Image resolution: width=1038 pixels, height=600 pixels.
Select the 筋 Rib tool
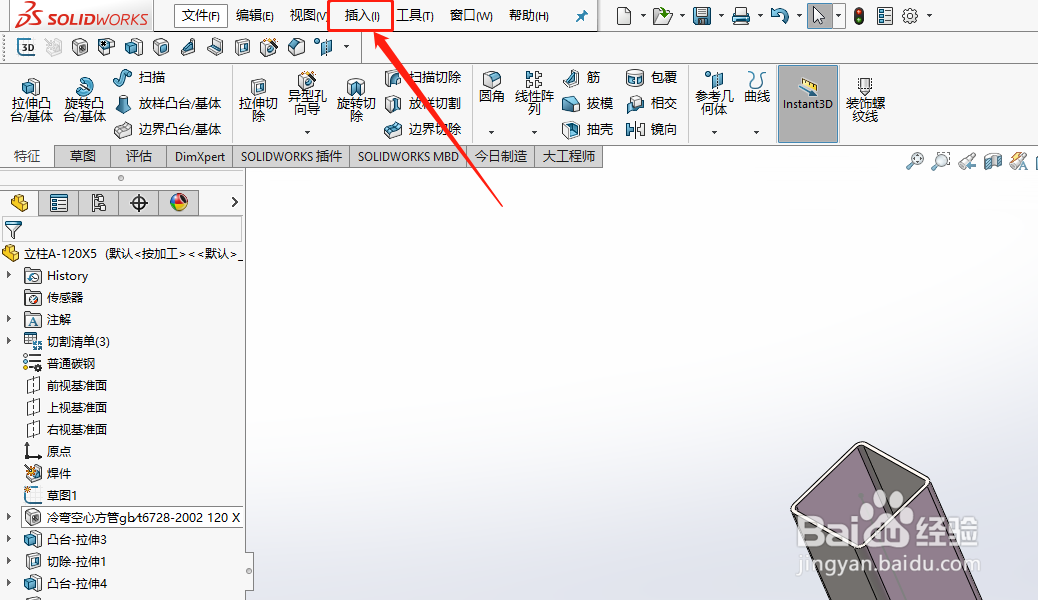(x=582, y=77)
